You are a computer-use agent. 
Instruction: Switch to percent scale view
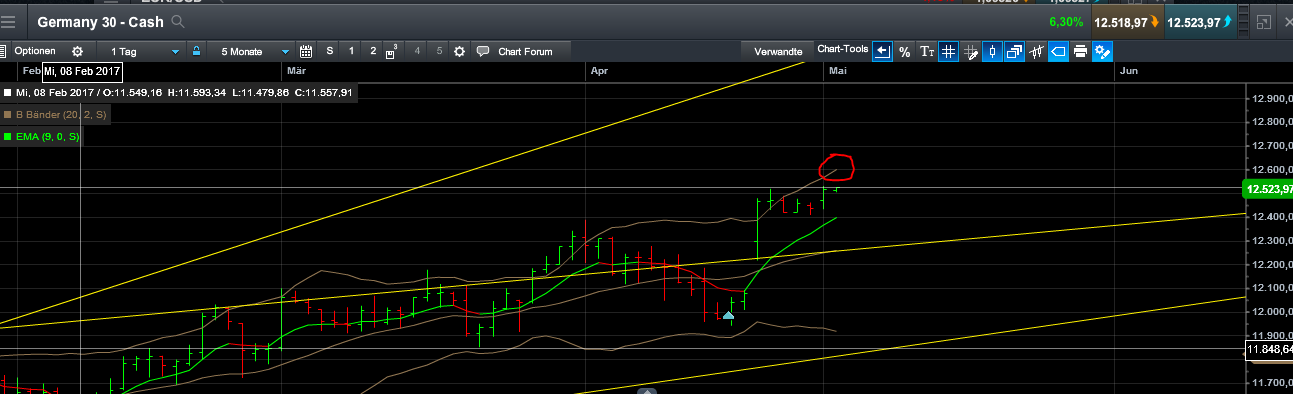[x=904, y=51]
